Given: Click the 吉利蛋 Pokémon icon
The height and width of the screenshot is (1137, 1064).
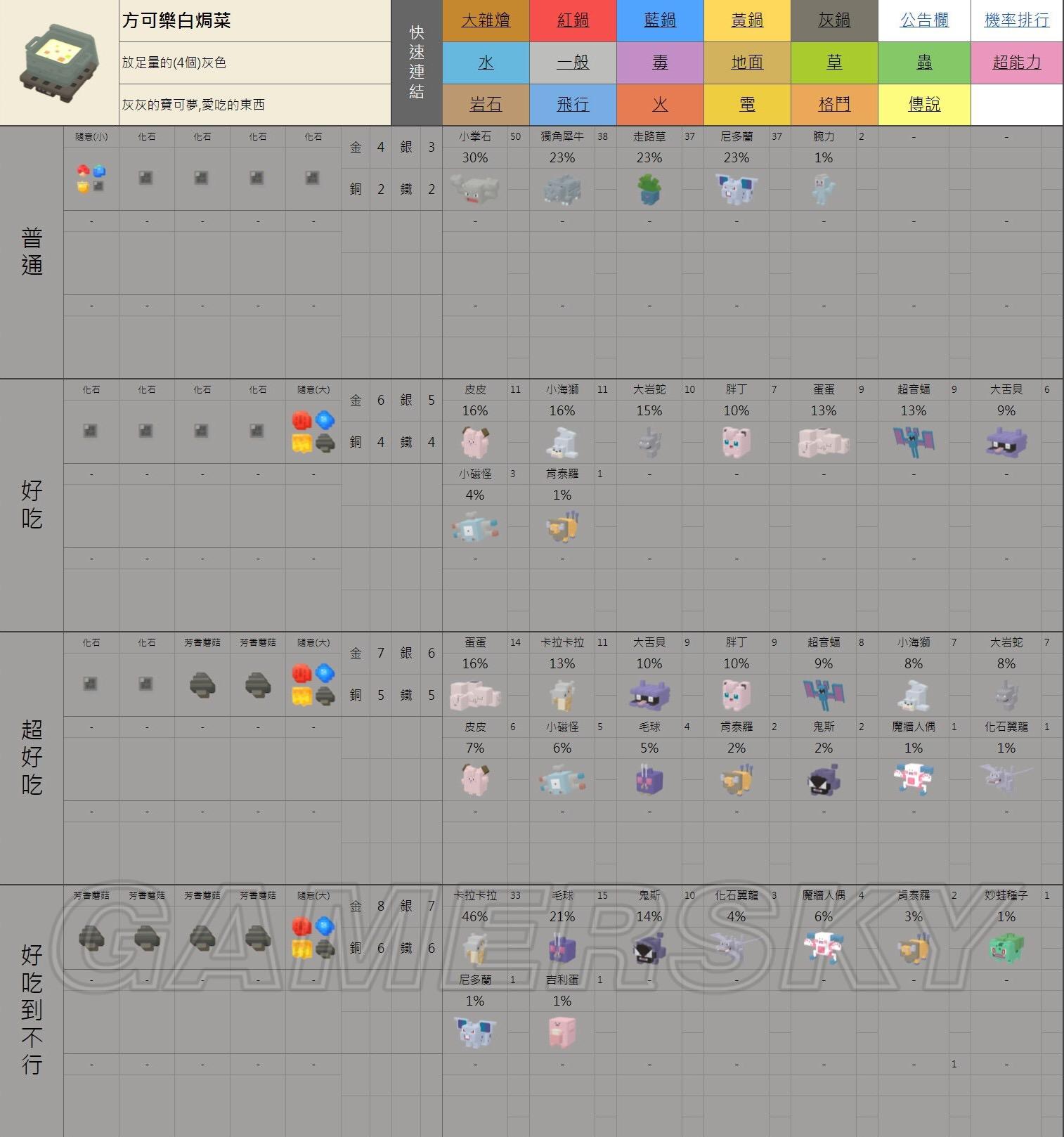Looking at the screenshot, I should [x=562, y=1032].
